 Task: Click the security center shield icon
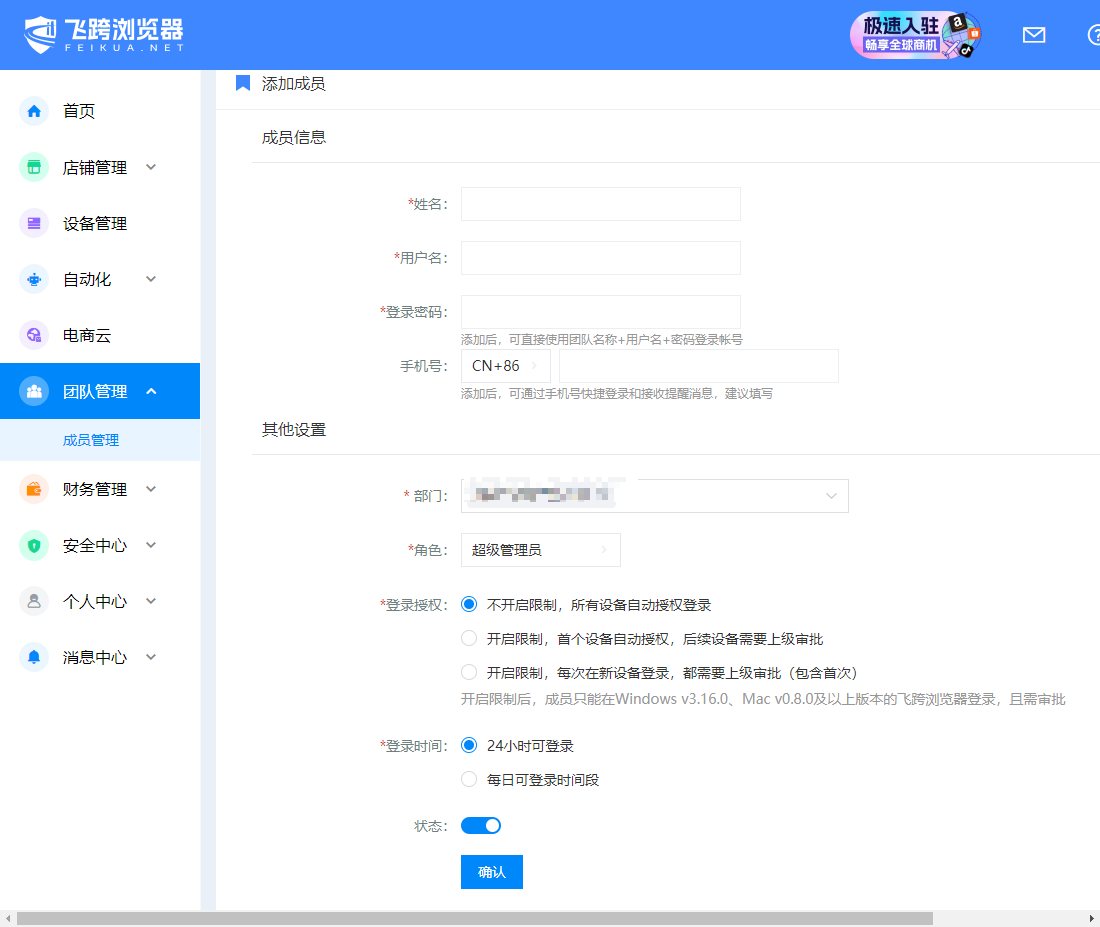pyautogui.click(x=34, y=545)
